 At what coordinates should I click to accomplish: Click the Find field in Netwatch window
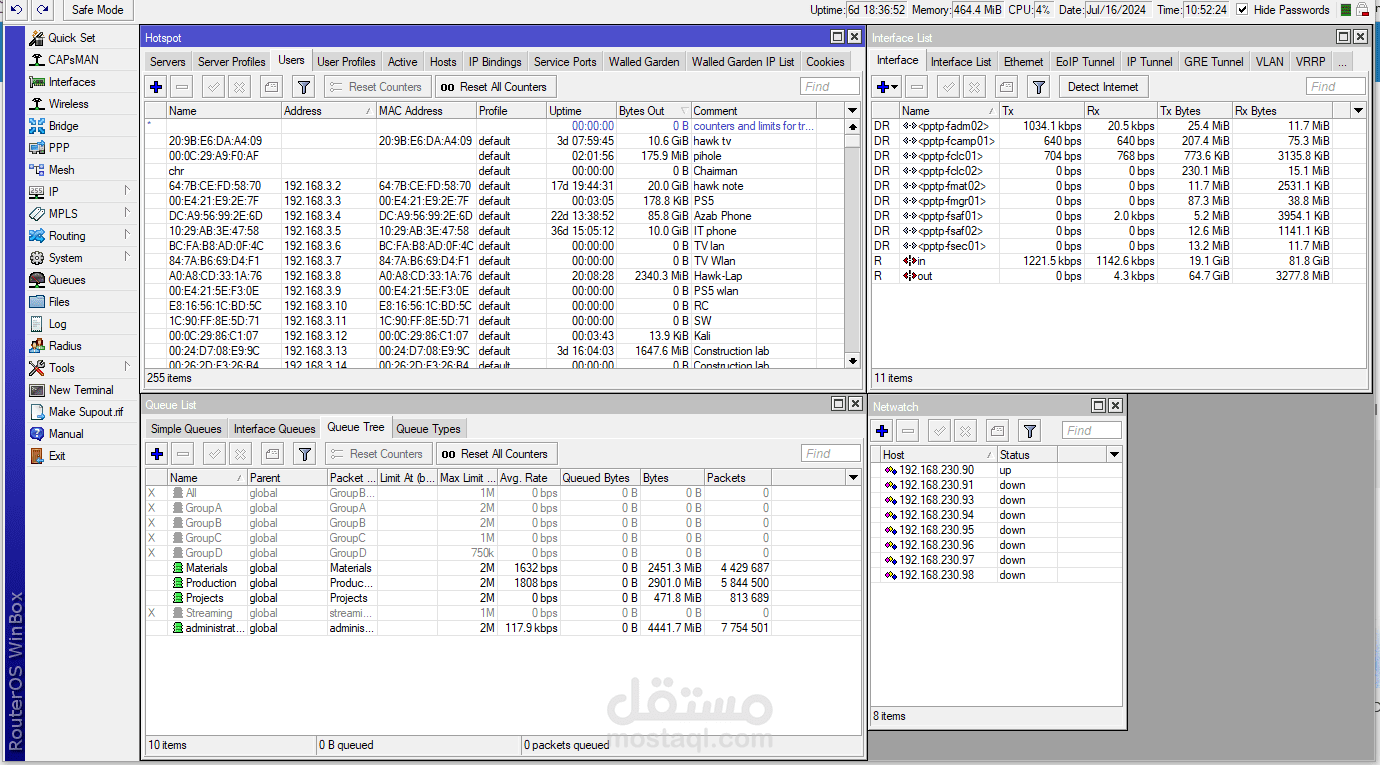(1091, 431)
